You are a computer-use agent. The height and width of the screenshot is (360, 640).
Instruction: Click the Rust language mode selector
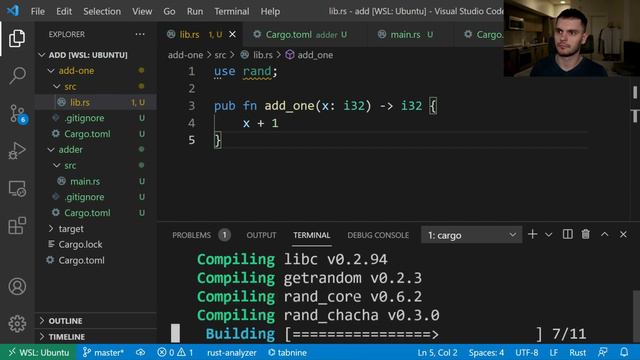tap(577, 352)
